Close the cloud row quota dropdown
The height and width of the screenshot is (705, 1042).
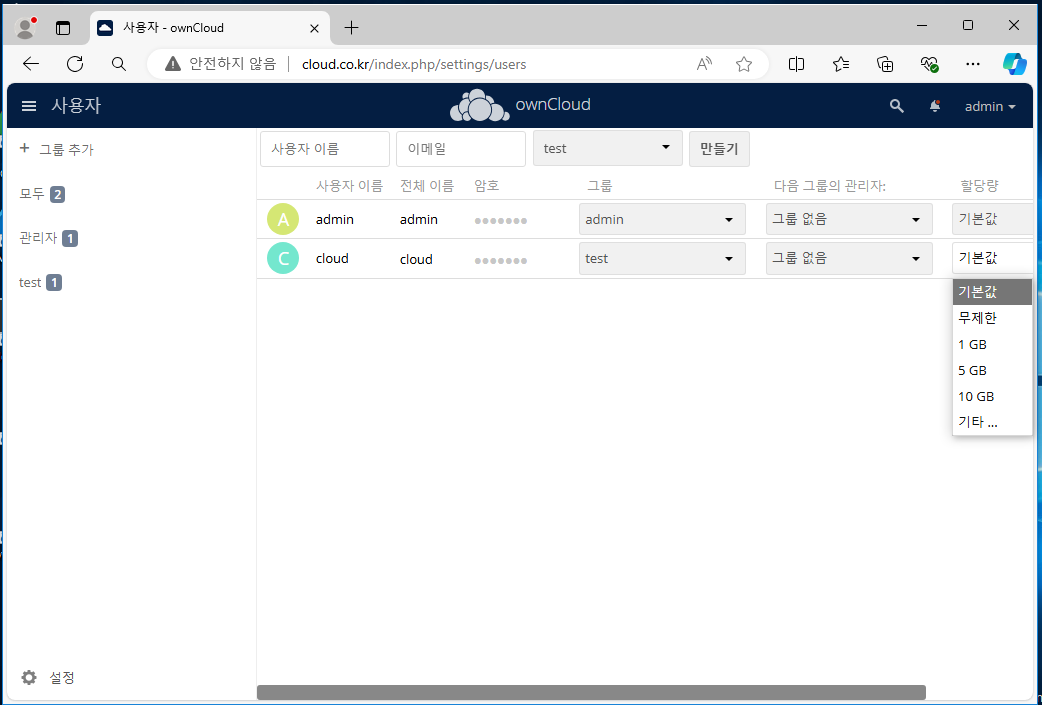(x=993, y=258)
